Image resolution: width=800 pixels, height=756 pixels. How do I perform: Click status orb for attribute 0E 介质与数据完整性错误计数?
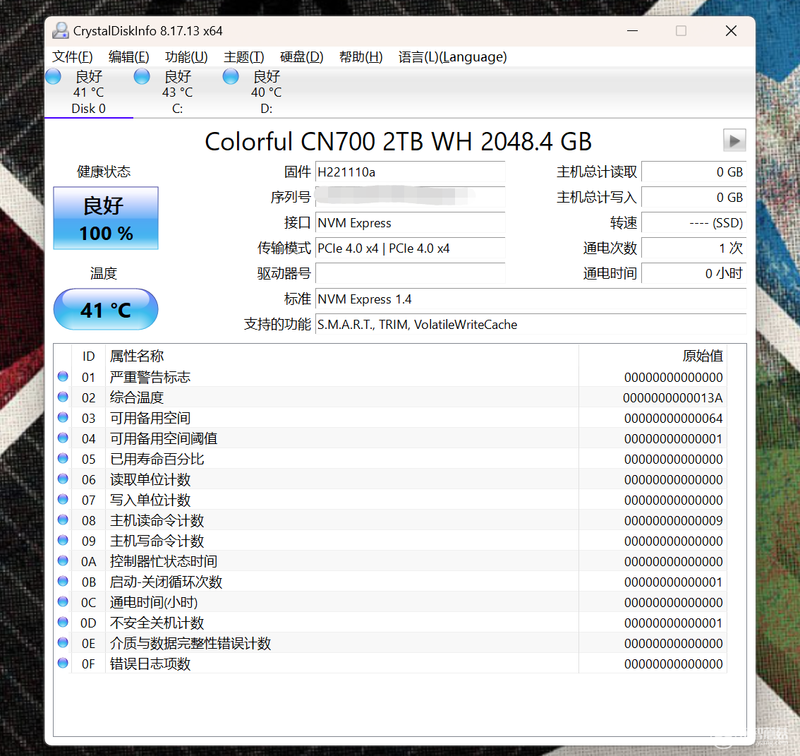point(63,642)
